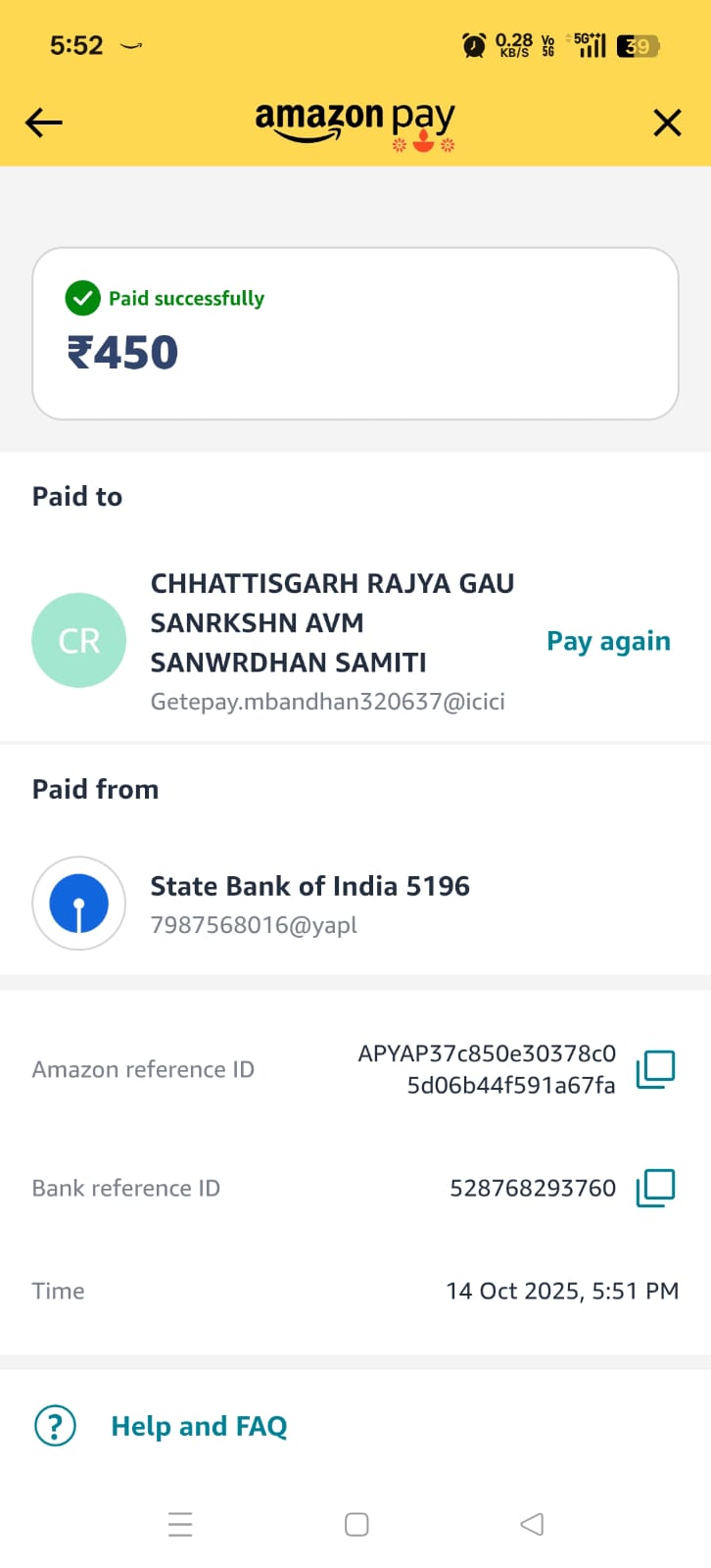Tap the ₹450 paid amount card

[x=355, y=334]
